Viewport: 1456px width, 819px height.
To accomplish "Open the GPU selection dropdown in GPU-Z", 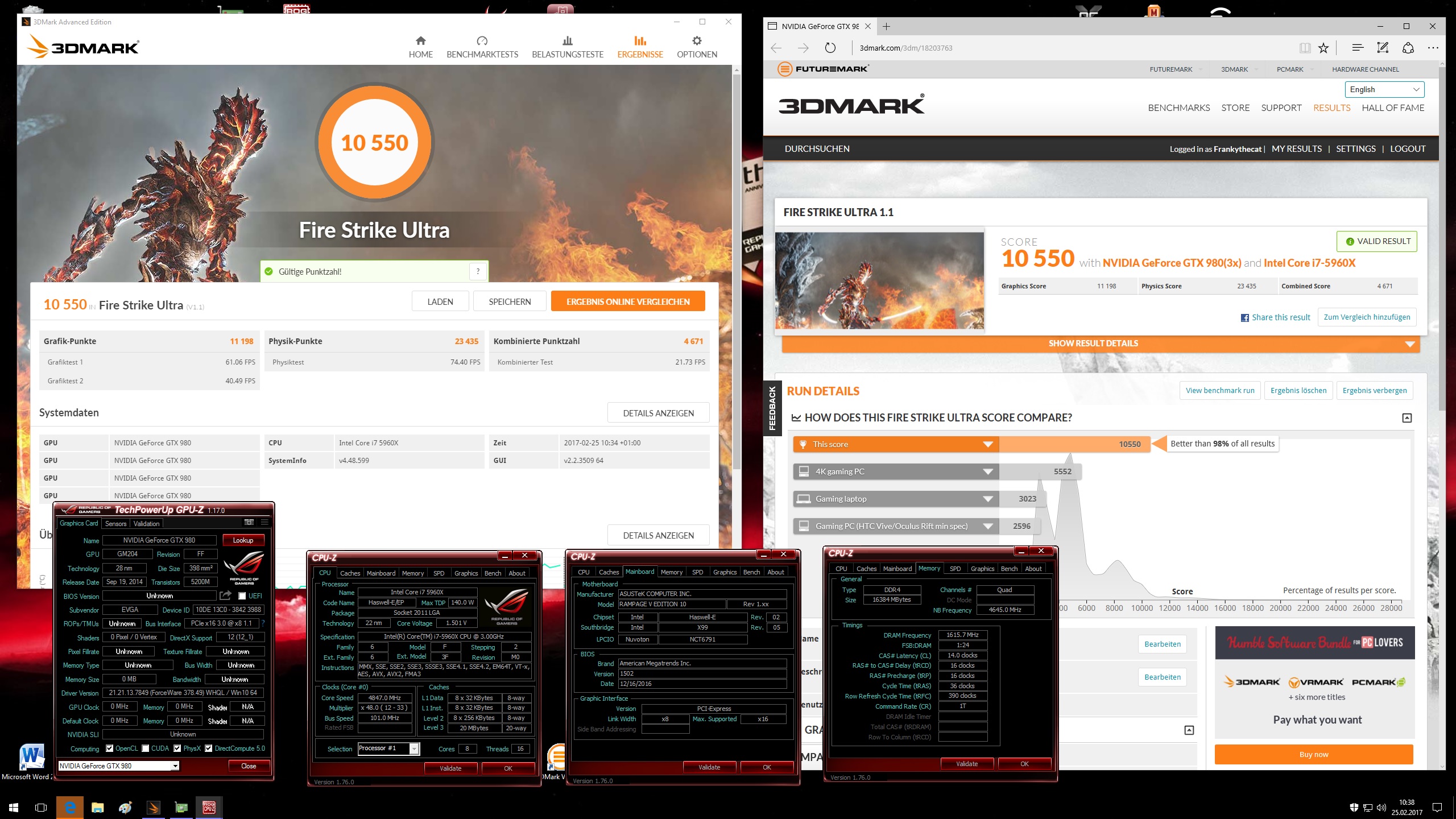I will 119,766.
